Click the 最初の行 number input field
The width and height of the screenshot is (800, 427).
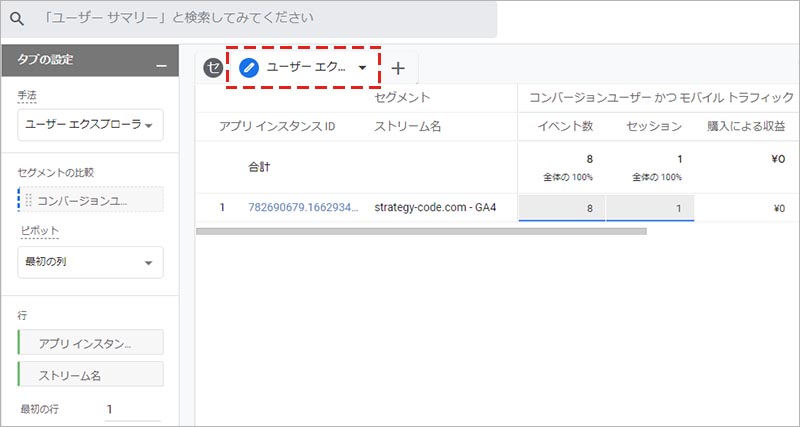tap(132, 409)
